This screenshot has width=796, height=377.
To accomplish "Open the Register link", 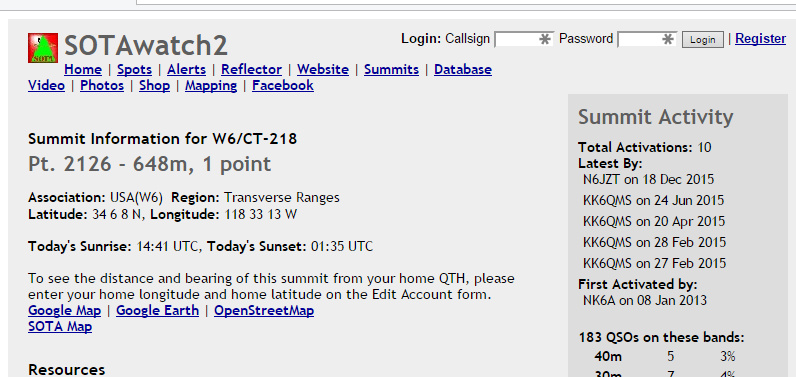I will coord(760,39).
